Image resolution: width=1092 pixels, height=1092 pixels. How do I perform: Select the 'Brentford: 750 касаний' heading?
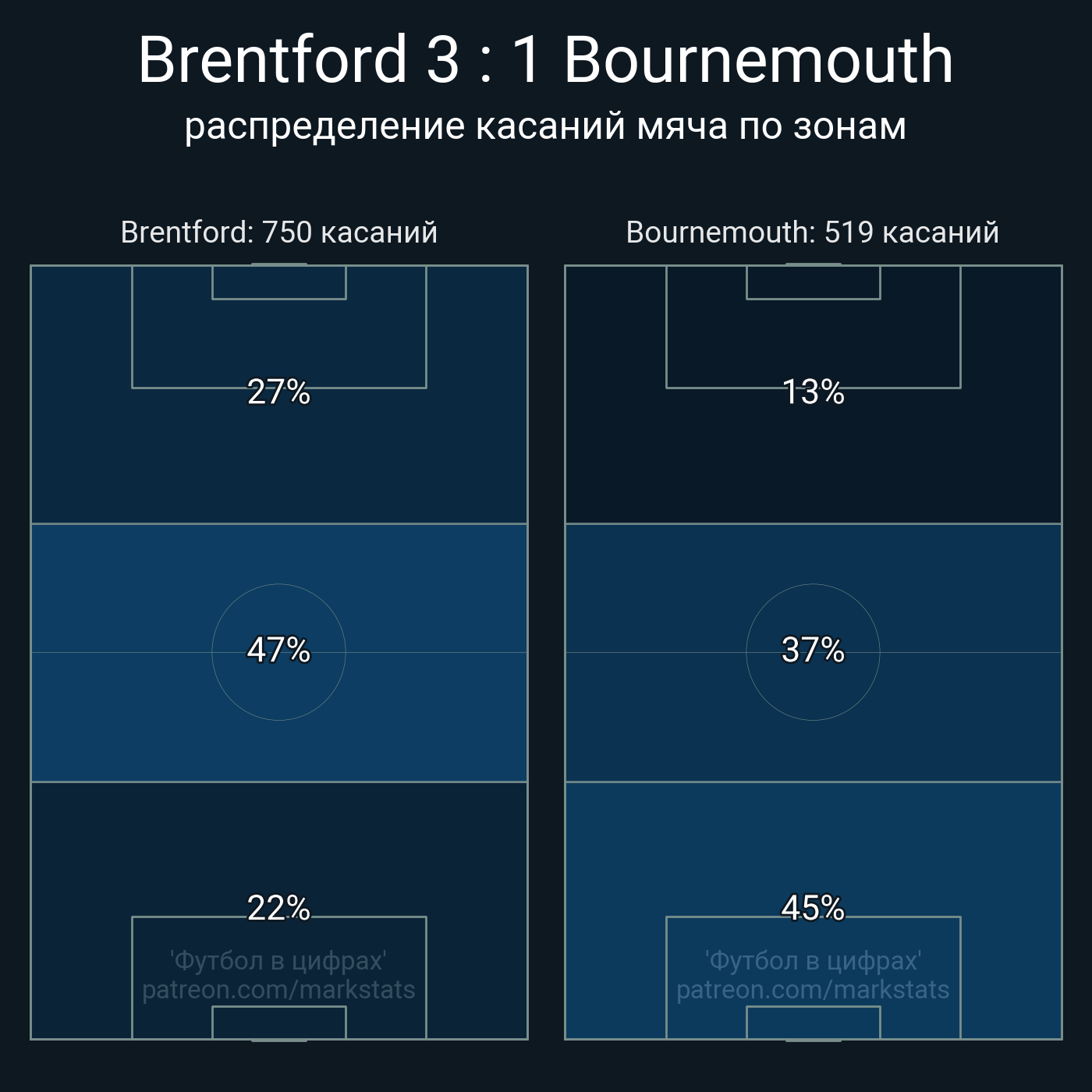279,232
